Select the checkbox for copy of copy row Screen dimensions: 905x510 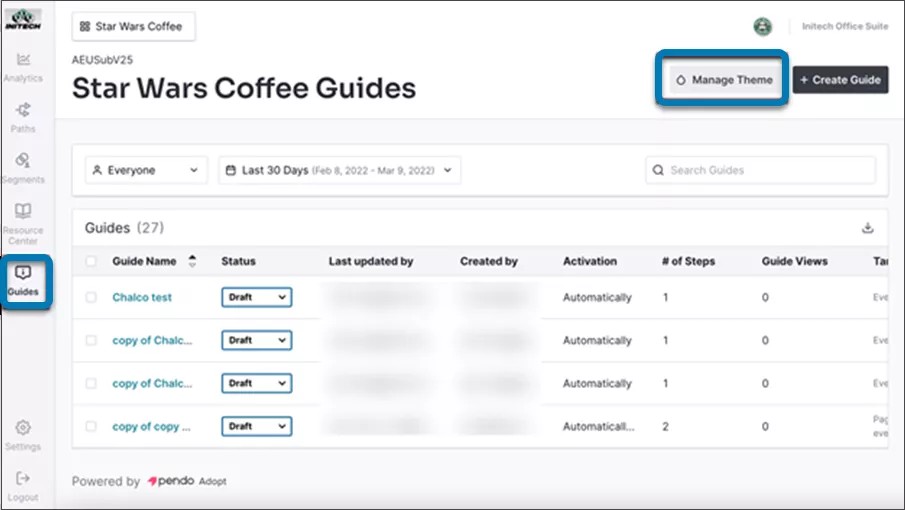[92, 427]
